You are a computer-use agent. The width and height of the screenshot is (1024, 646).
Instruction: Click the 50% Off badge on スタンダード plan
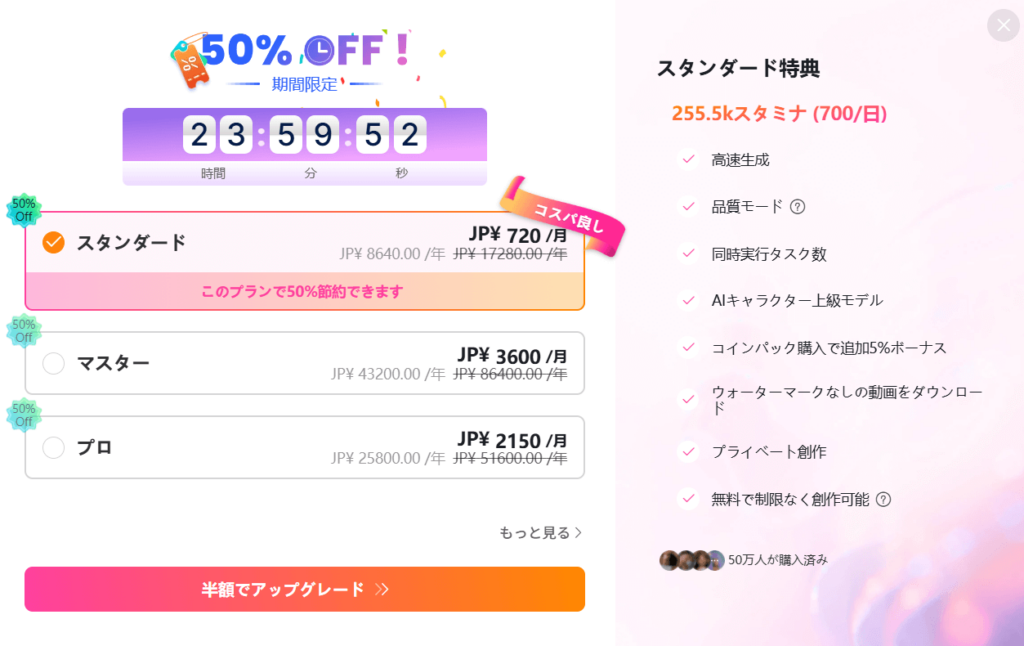23,210
